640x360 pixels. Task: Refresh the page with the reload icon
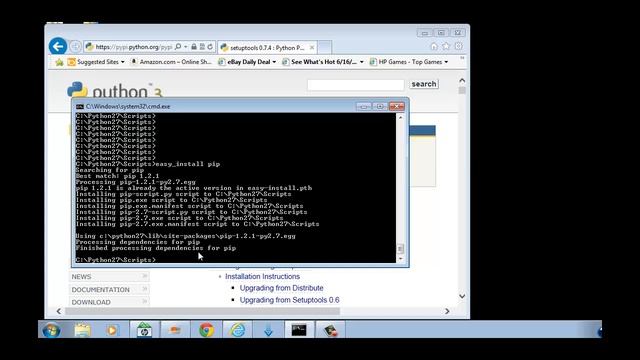[210, 47]
